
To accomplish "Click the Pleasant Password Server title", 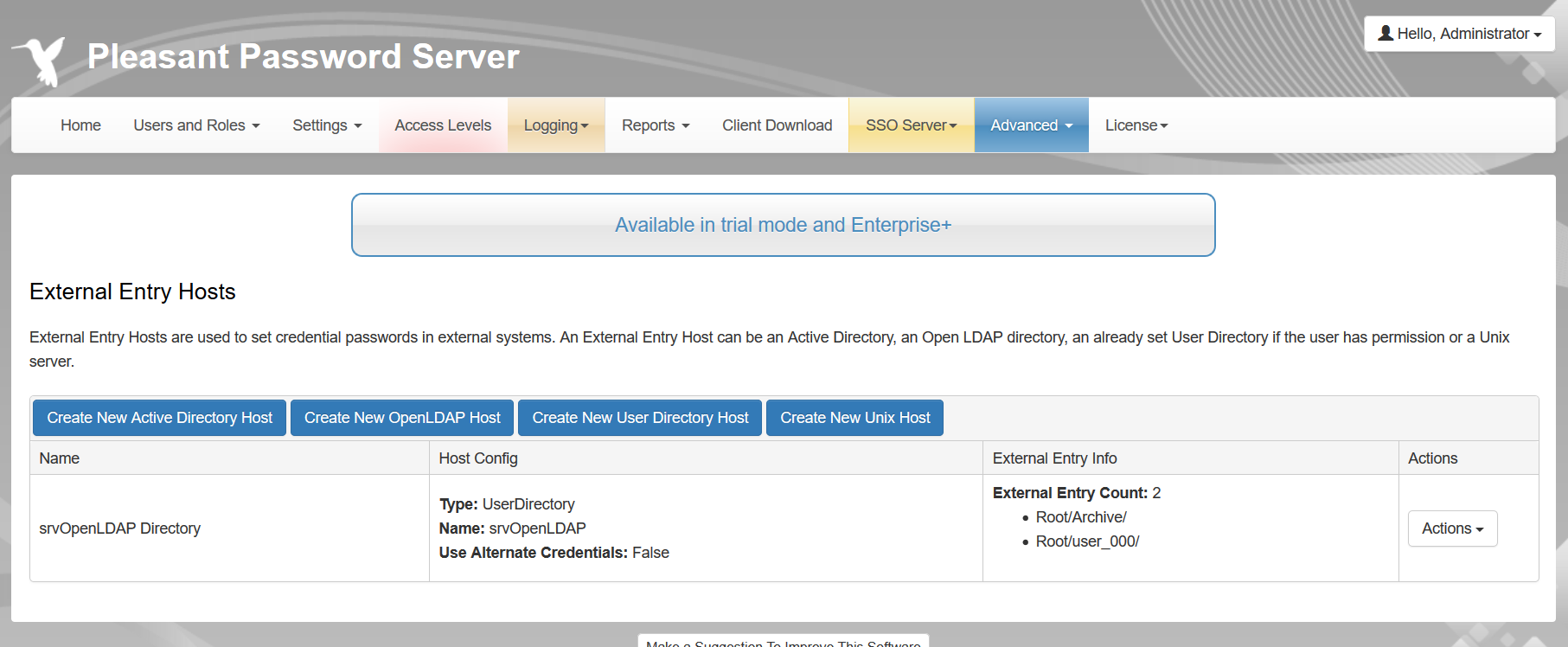I will click(x=304, y=57).
